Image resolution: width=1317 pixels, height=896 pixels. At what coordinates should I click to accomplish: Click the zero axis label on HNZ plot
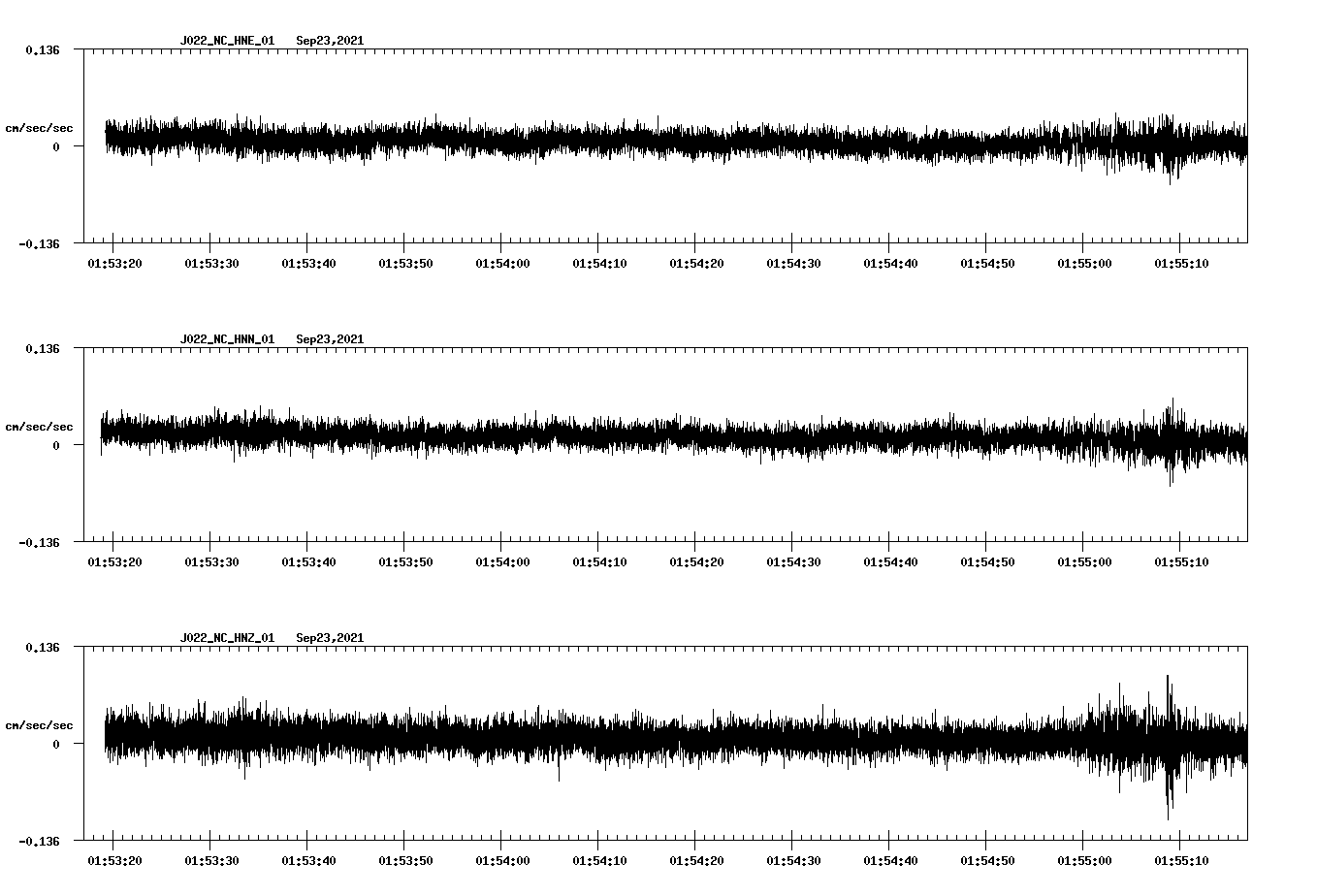coord(56,744)
